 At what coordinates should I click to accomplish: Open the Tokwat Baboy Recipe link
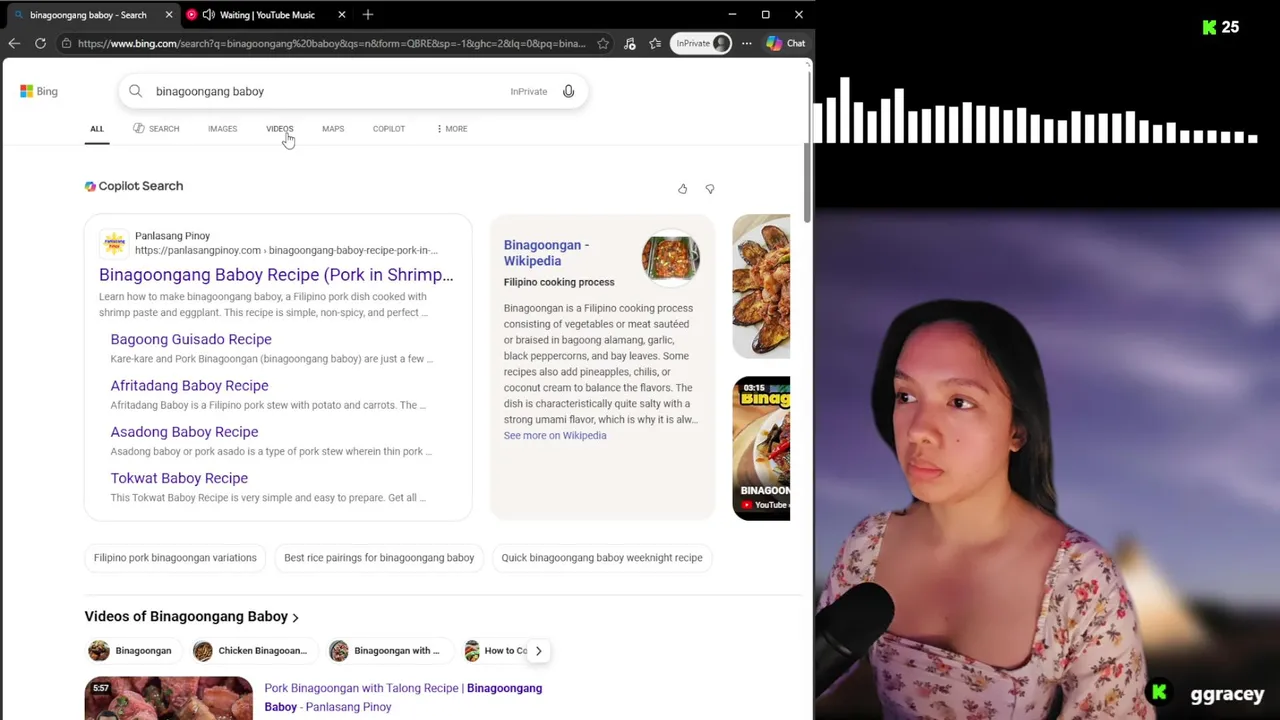179,478
